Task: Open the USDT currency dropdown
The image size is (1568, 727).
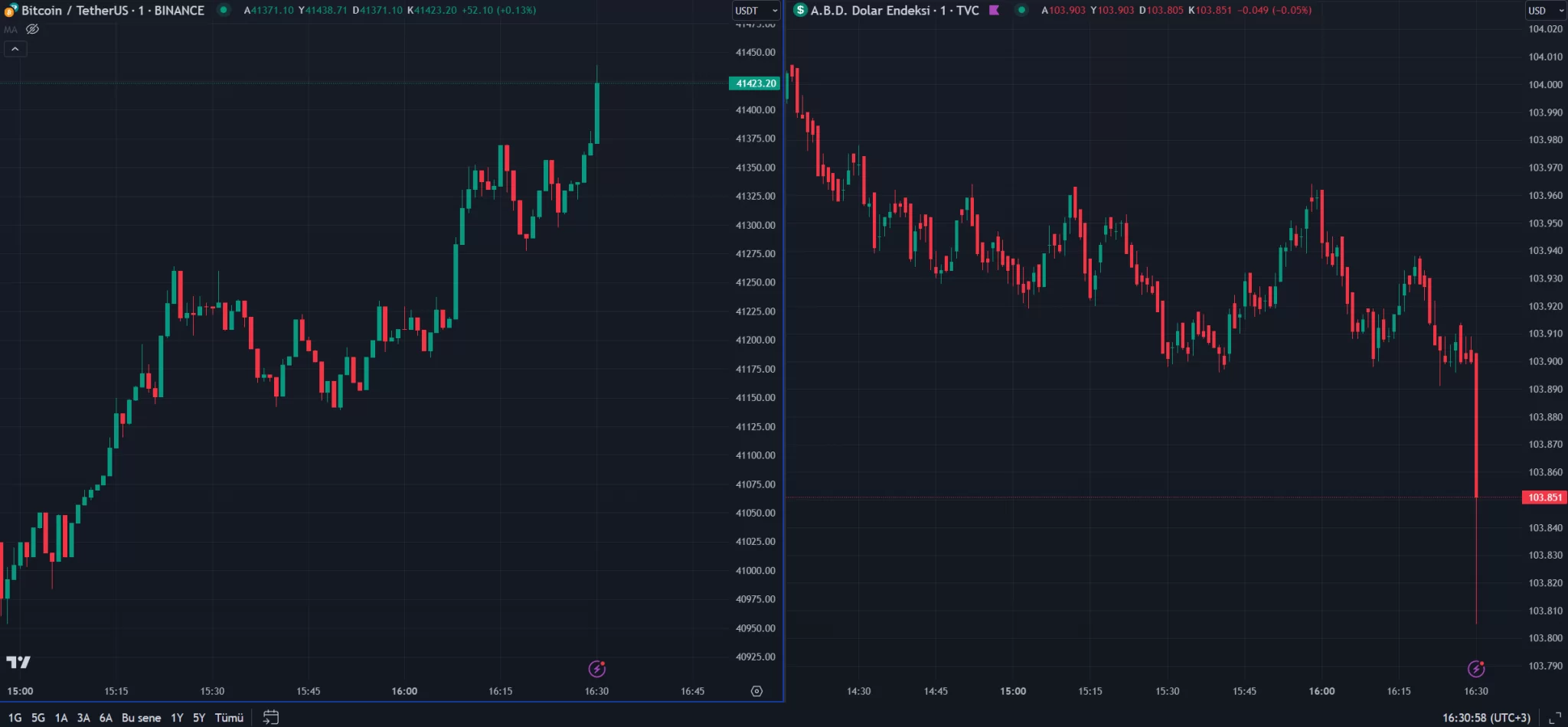Action: coord(756,11)
